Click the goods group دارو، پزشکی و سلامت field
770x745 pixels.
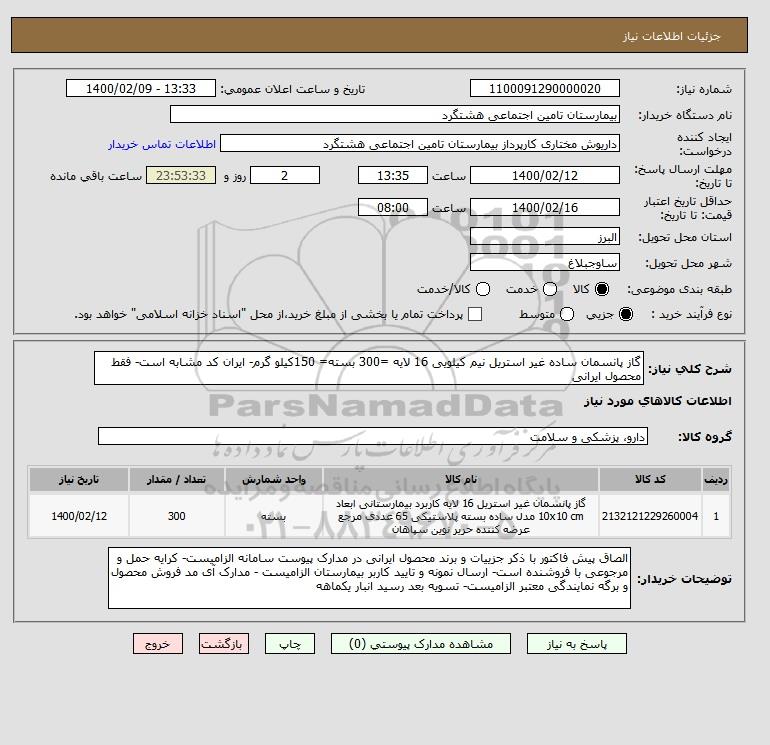click(x=373, y=437)
